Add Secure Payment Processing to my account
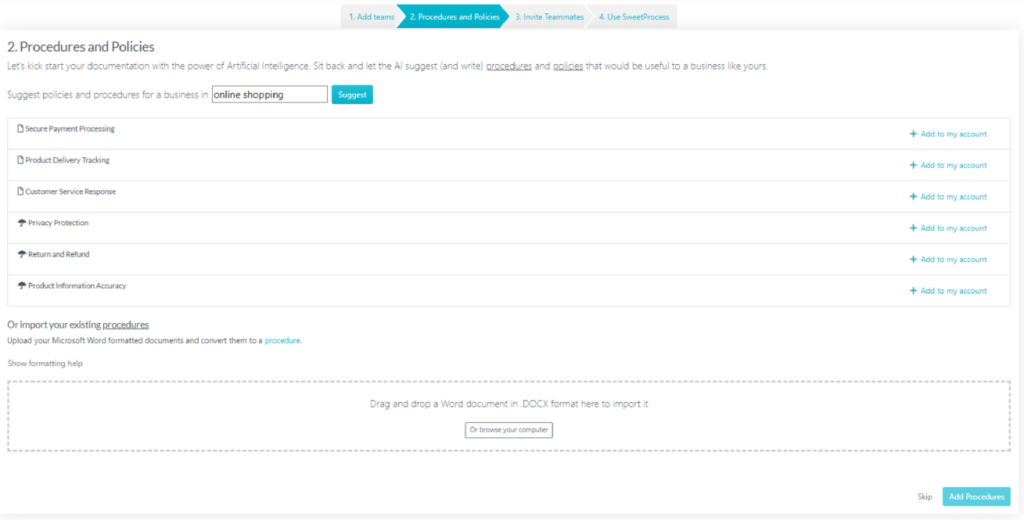The image size is (1024, 520). coord(948,134)
